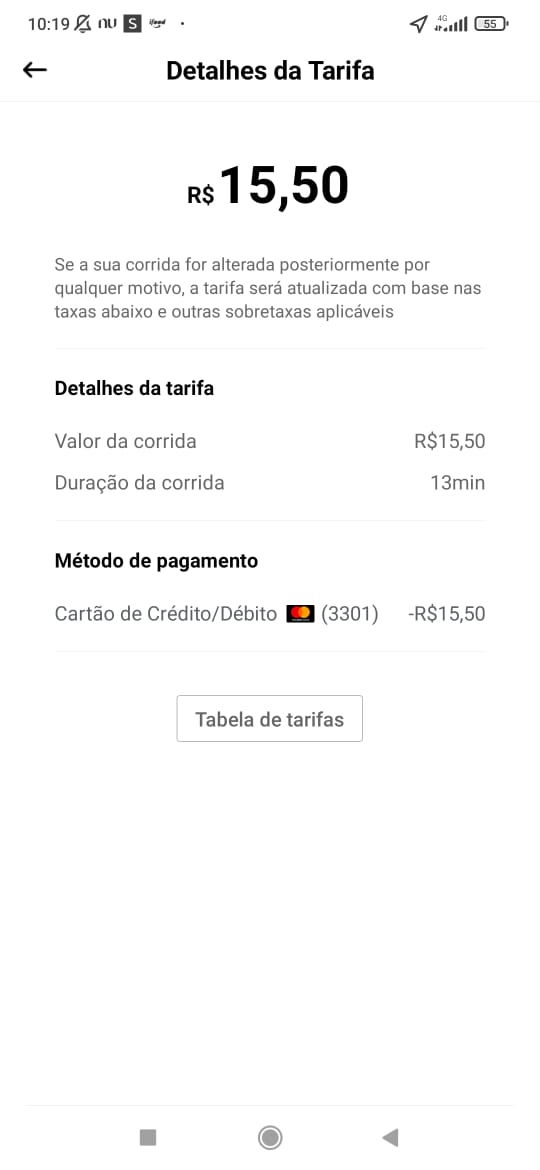
Task: Tap the Detalhes da Tarifa page title
Action: coord(270,71)
